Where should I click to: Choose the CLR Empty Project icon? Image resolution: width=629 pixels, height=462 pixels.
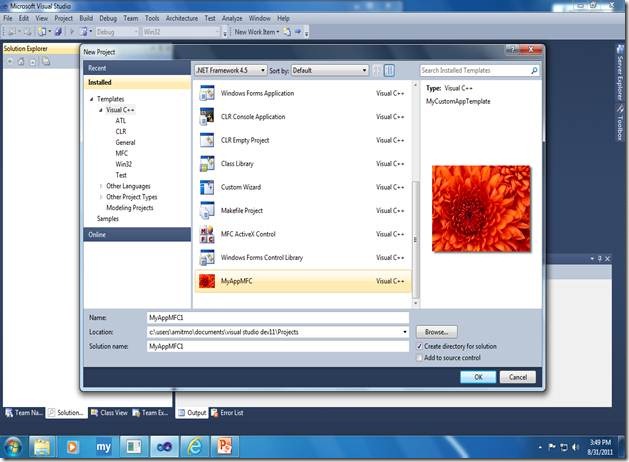click(207, 140)
